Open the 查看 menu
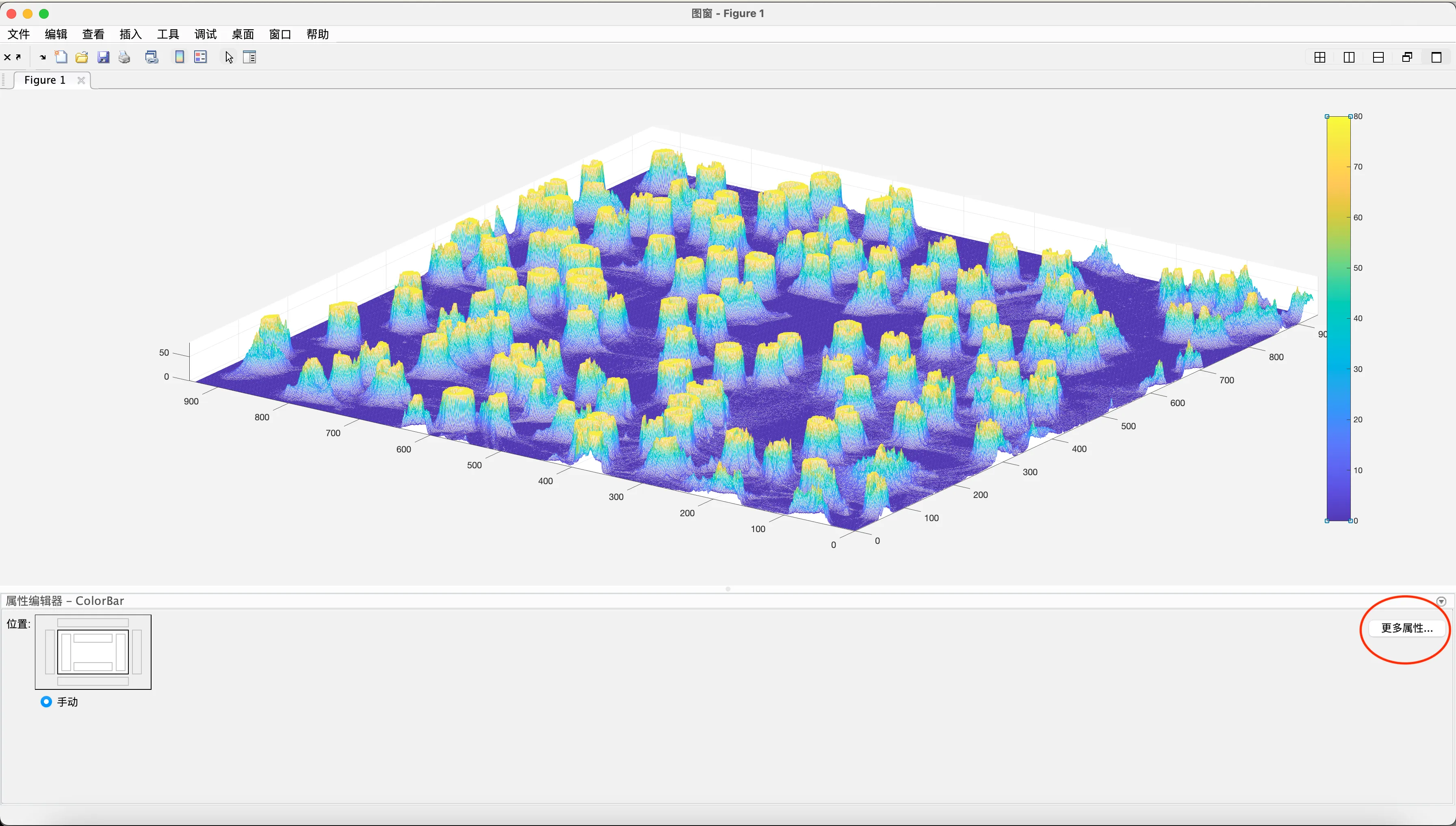1456x826 pixels. tap(93, 34)
